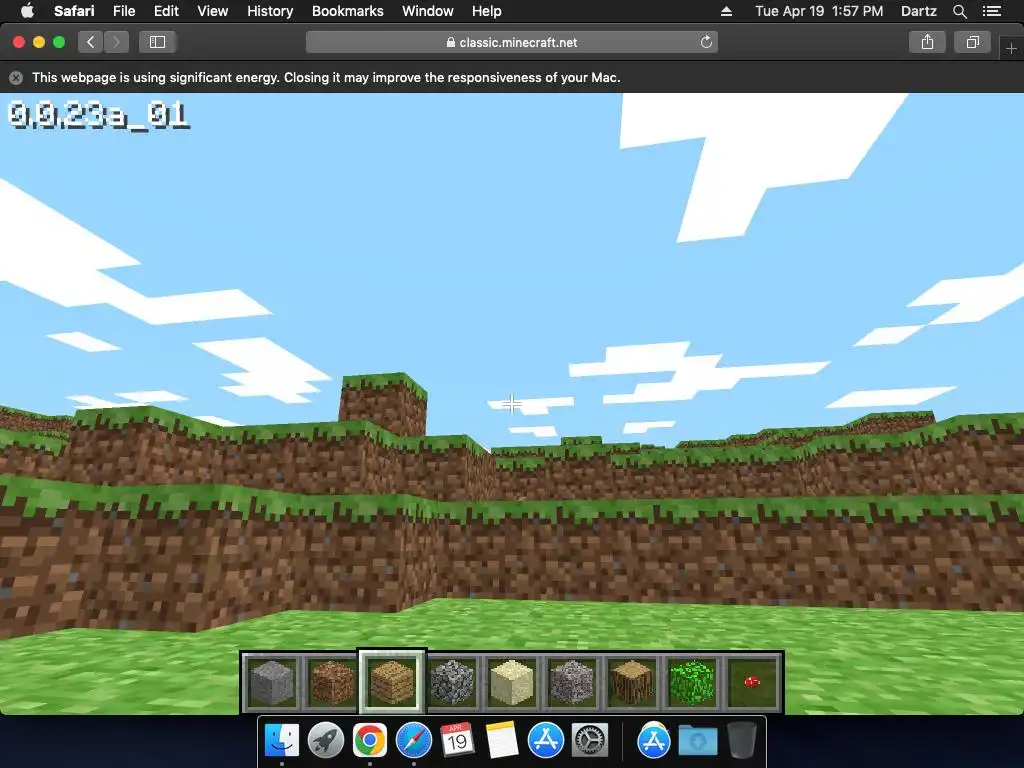
Task: Open Calendar from the Dock
Action: [x=457, y=741]
